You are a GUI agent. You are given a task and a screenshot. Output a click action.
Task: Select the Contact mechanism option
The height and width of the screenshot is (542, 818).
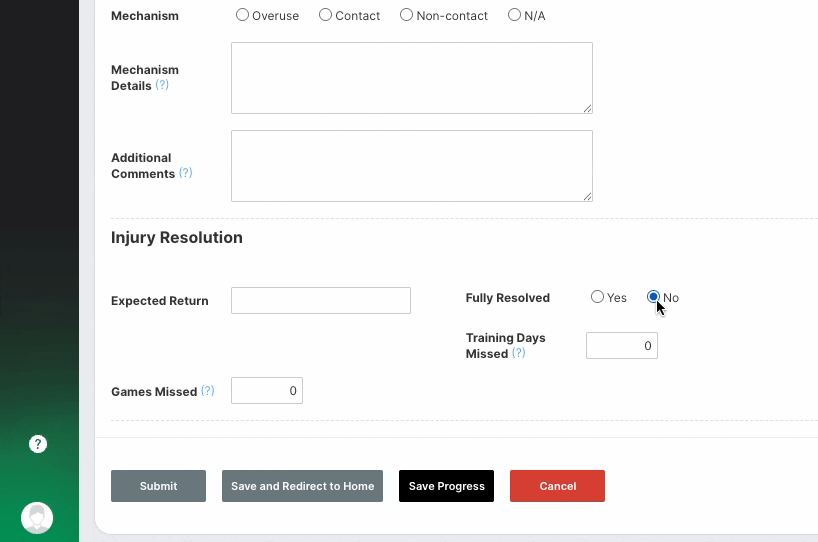click(x=325, y=15)
